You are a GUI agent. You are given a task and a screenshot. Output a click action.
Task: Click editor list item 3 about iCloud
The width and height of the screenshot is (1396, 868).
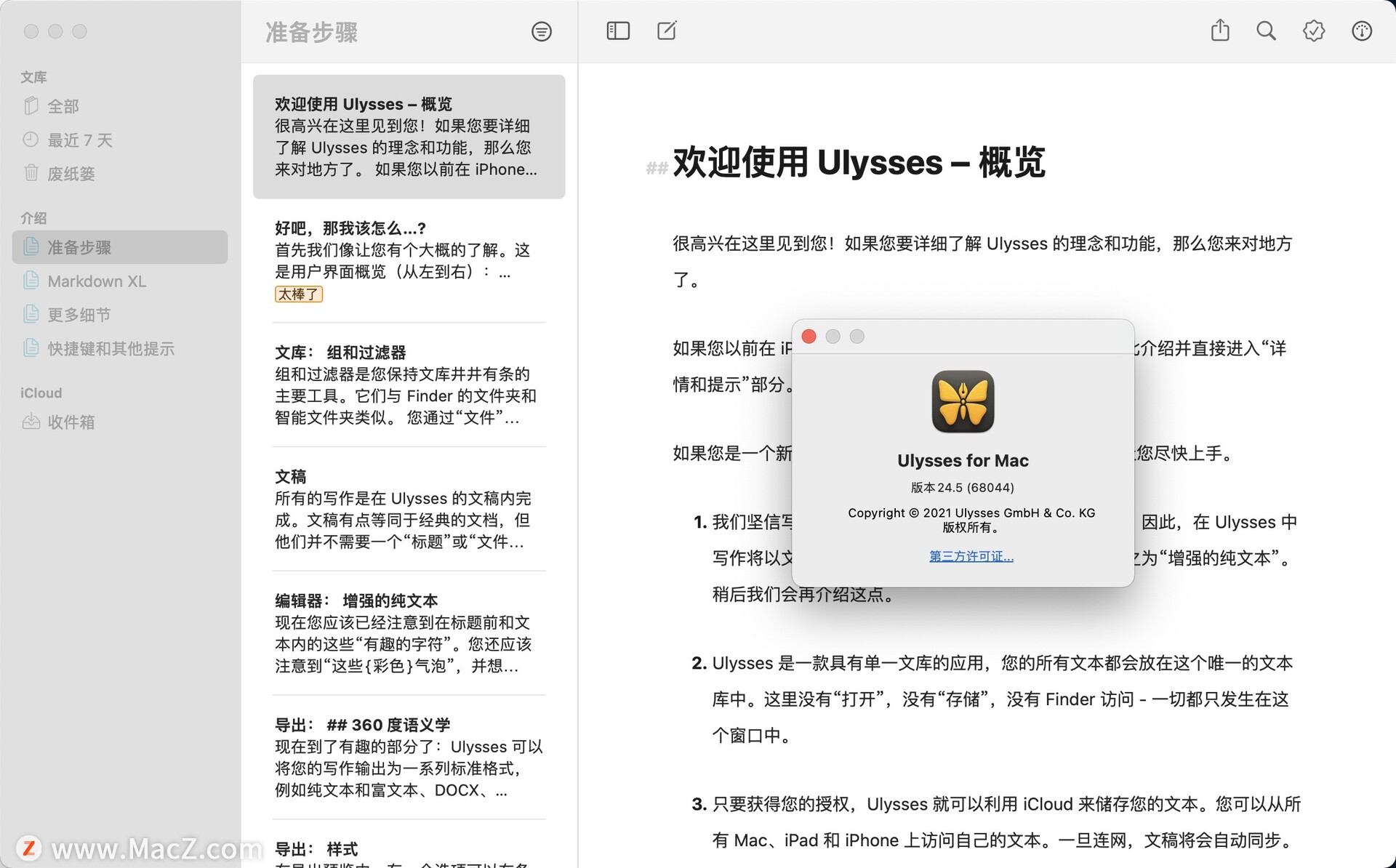pyautogui.click(x=996, y=822)
